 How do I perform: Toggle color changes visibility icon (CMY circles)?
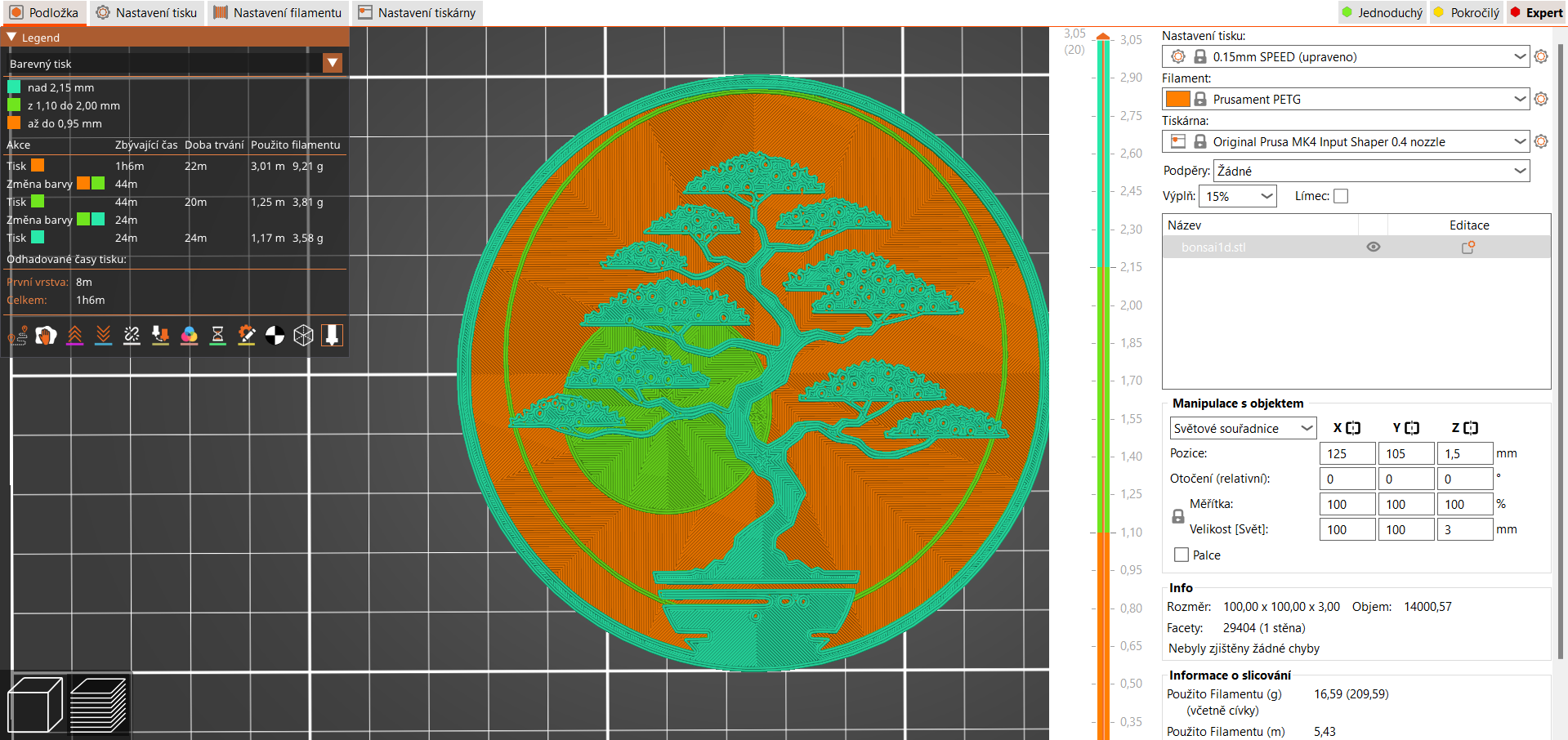click(189, 336)
